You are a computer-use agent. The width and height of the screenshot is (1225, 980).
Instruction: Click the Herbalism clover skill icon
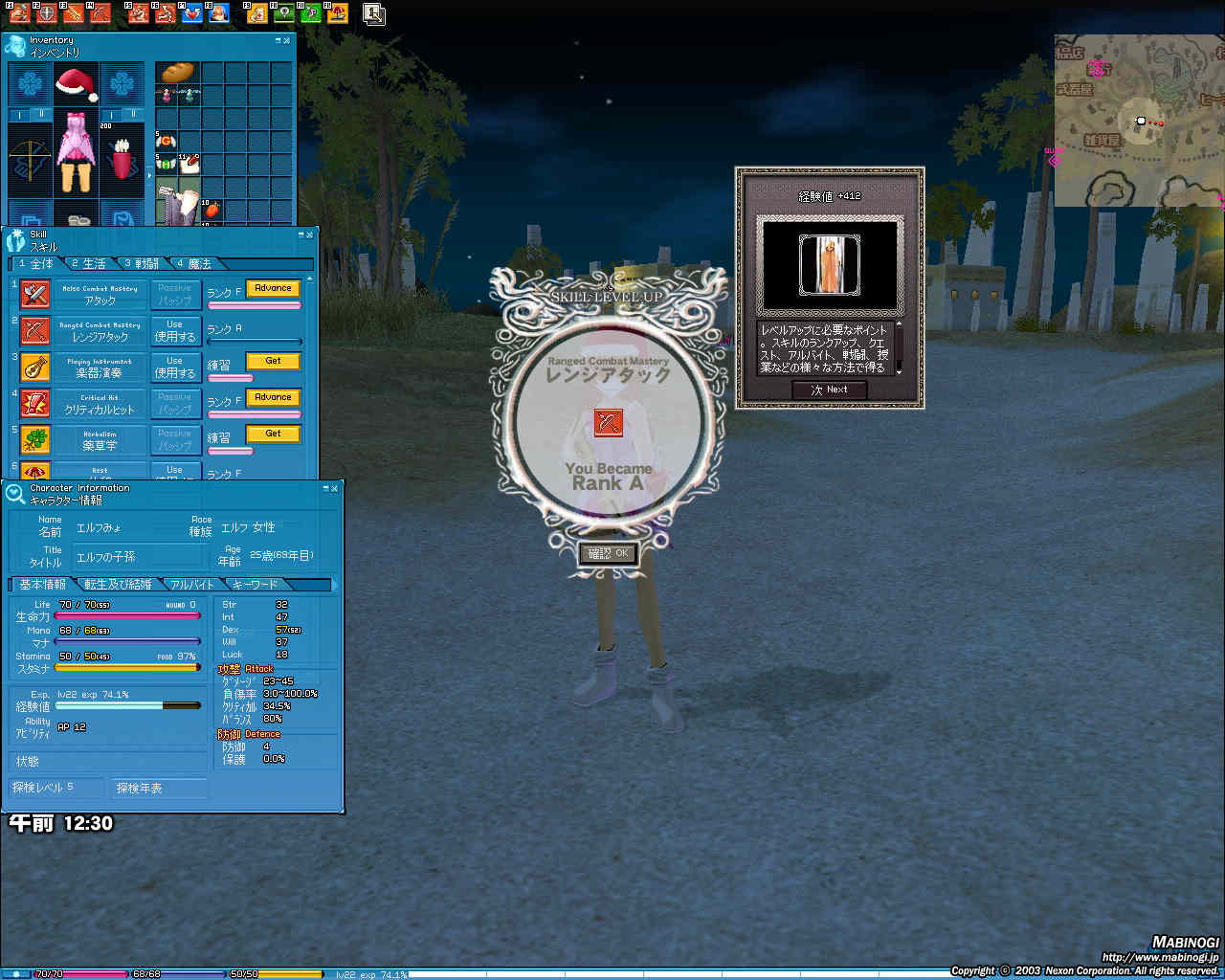click(35, 440)
